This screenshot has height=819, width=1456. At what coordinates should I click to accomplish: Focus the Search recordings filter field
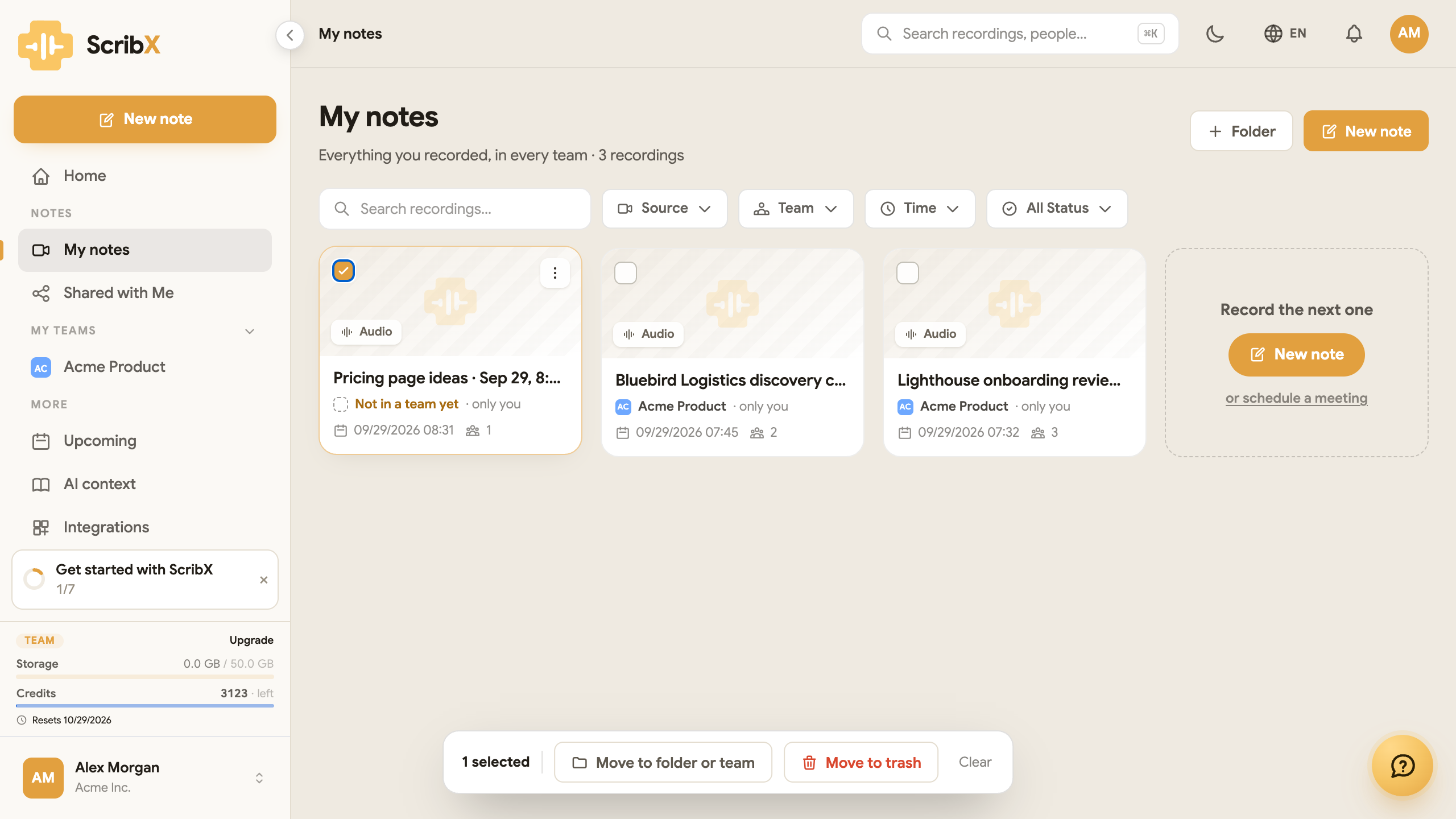[x=455, y=209]
